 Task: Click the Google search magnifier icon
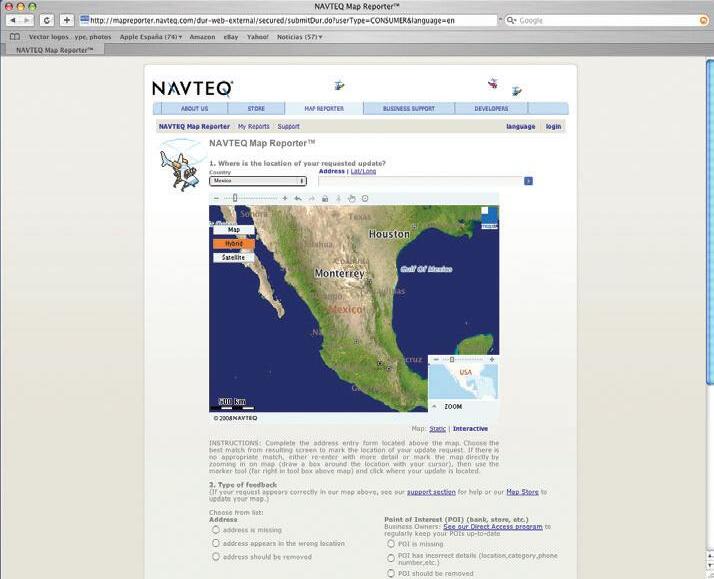[x=511, y=20]
